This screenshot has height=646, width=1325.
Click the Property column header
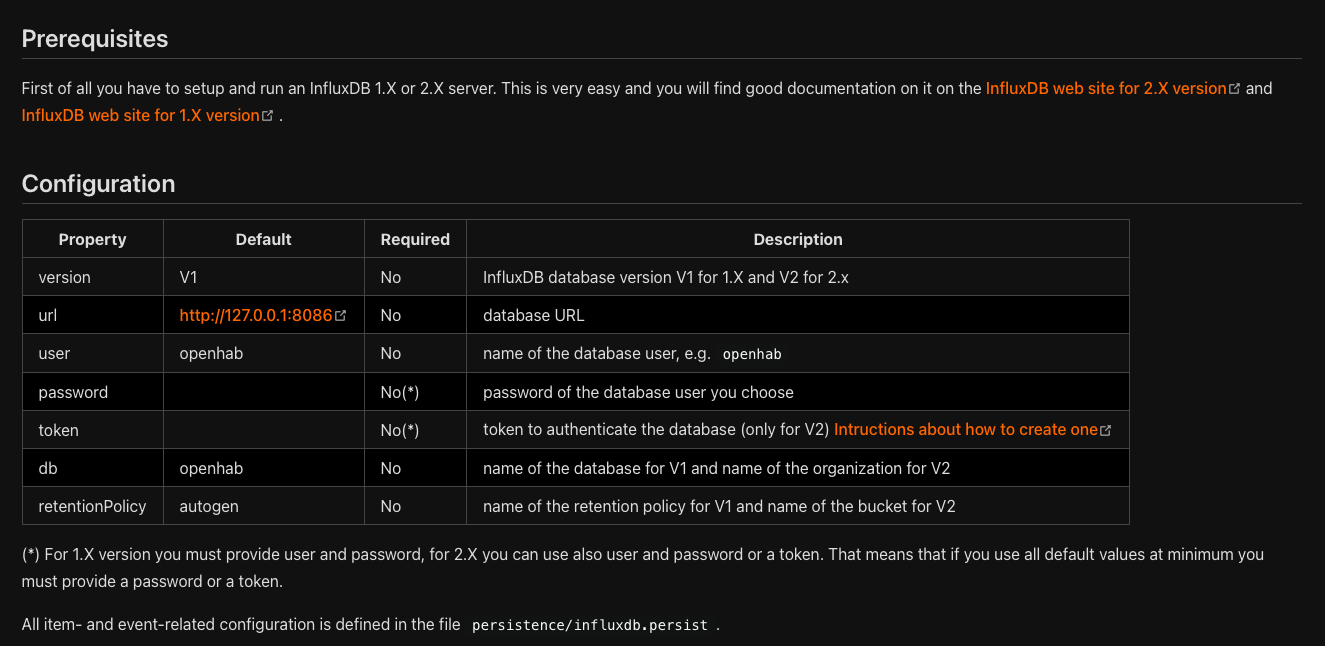[92, 239]
